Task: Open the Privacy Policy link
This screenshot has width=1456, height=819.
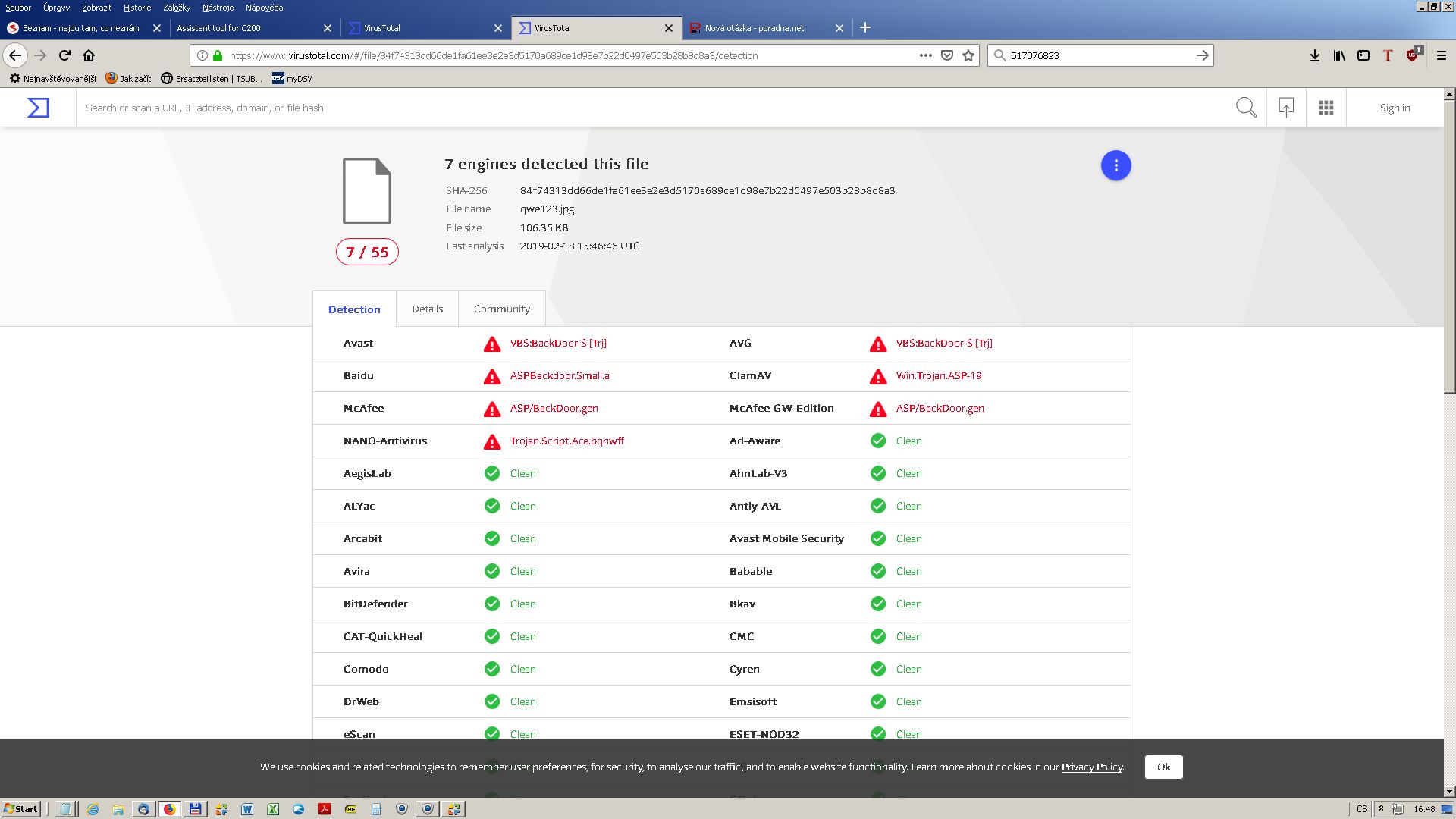Action: 1091,767
